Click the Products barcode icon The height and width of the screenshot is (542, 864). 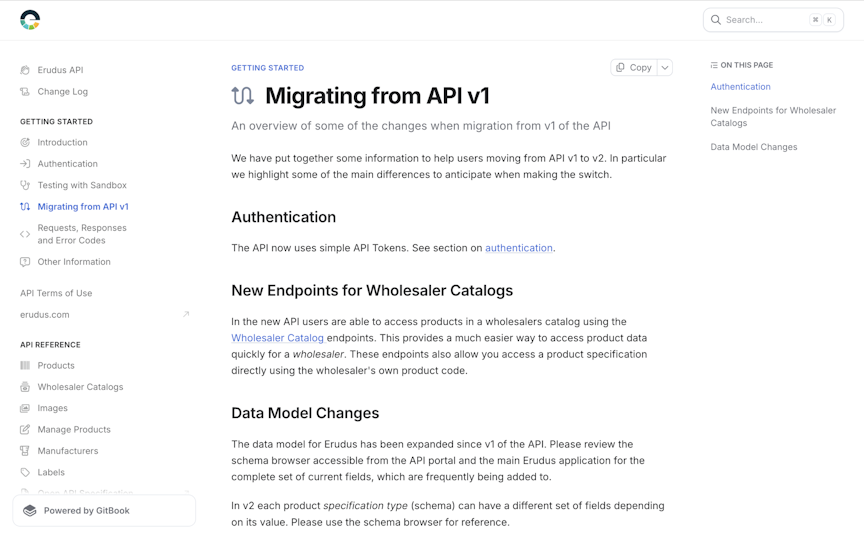click(x=25, y=365)
